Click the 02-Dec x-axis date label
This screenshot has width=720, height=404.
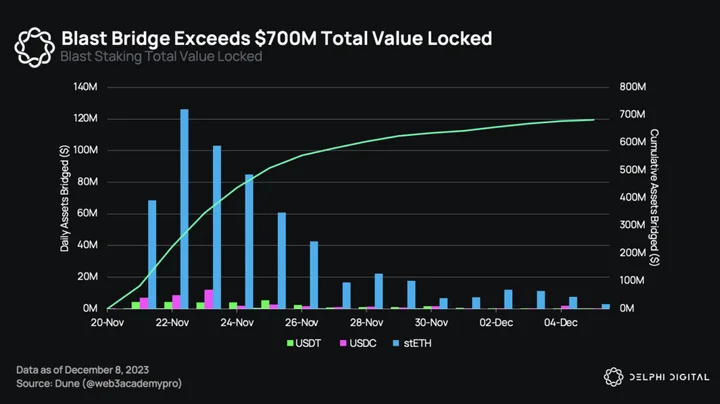pyautogui.click(x=496, y=322)
